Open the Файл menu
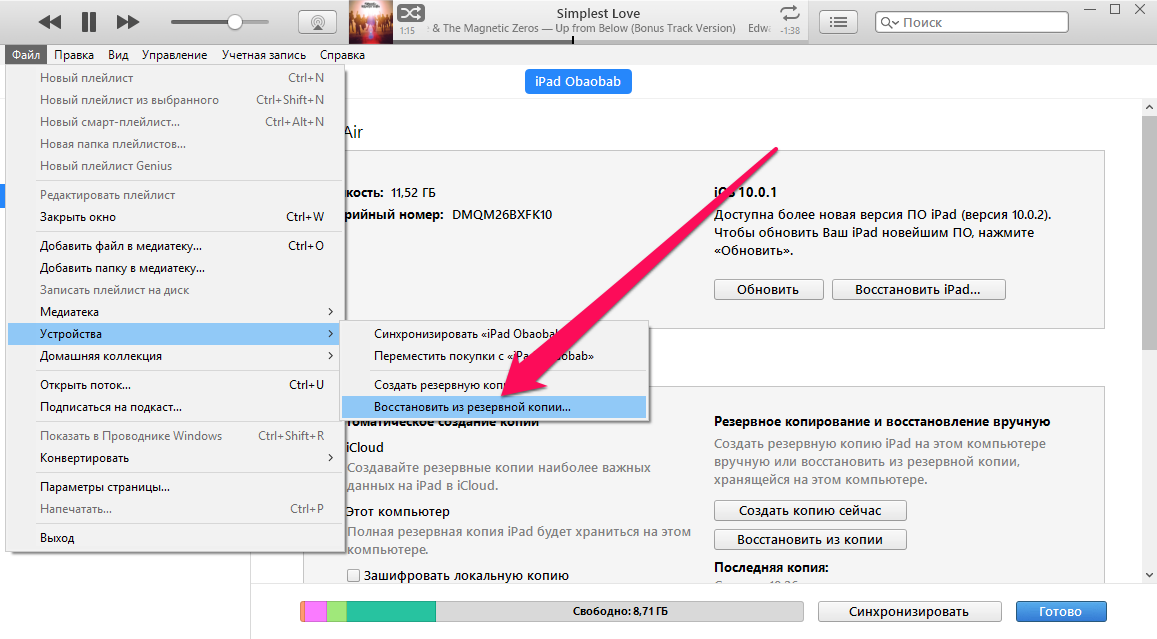Image resolution: width=1157 pixels, height=639 pixels. 26,55
